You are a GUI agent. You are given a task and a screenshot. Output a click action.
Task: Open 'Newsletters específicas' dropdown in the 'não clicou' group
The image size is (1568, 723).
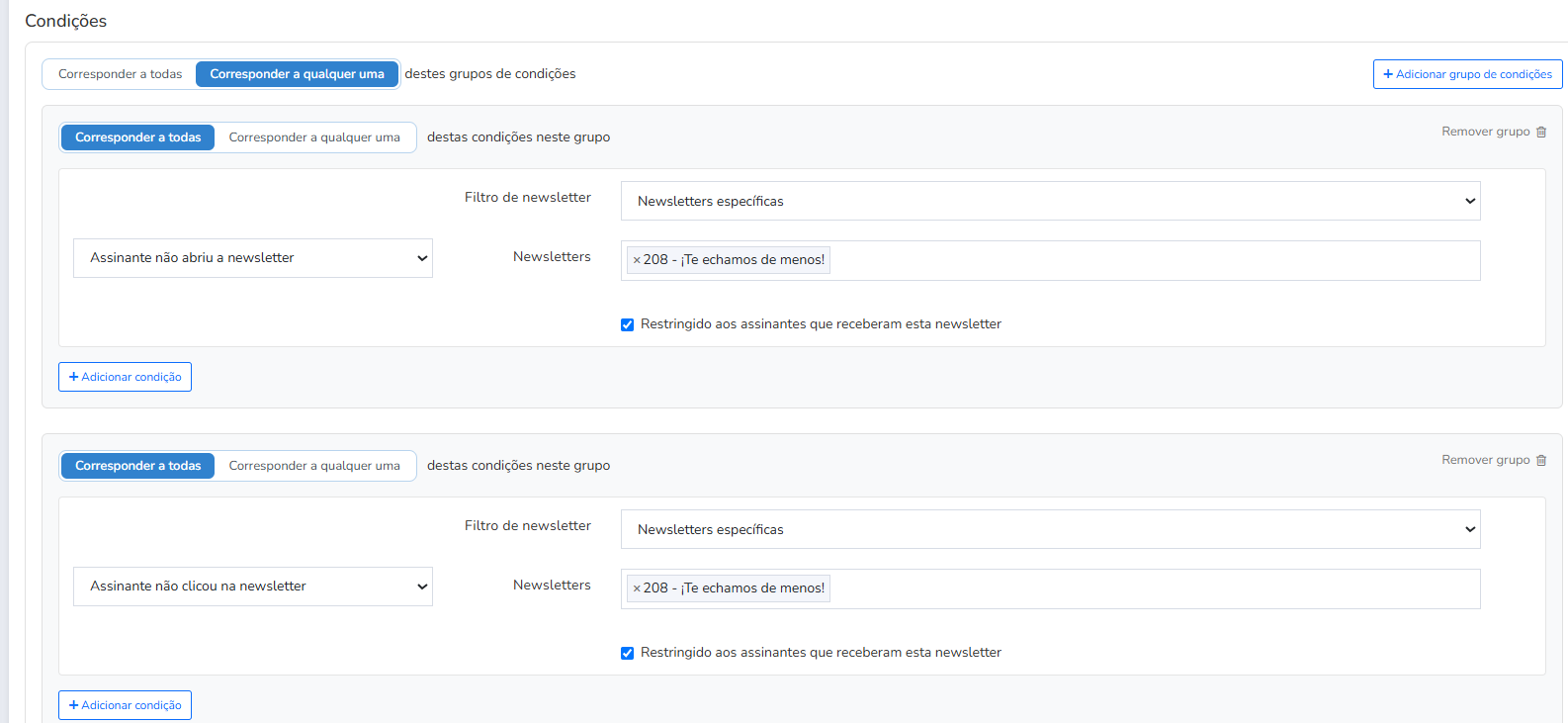(x=1050, y=529)
